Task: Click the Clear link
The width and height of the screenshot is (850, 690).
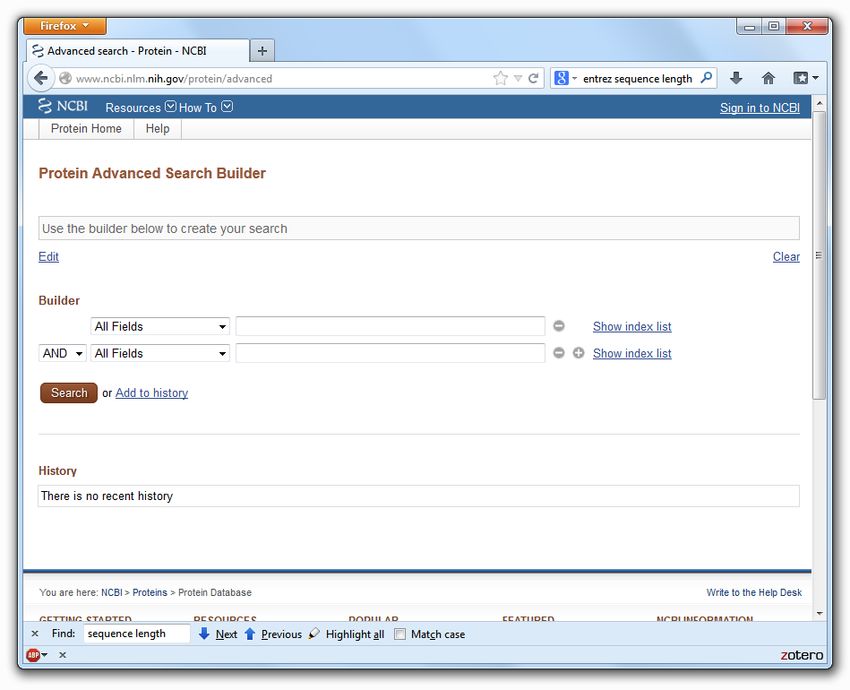Action: pyautogui.click(x=786, y=256)
